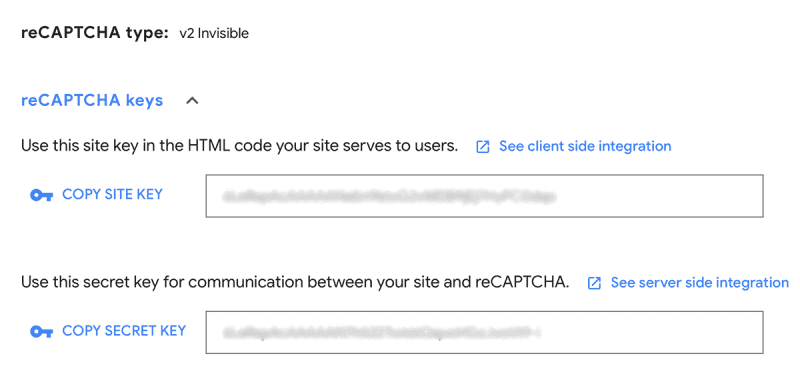Copy the secret key via COPY SECRET KEY
Image resolution: width=800 pixels, height=392 pixels.
[124, 331]
